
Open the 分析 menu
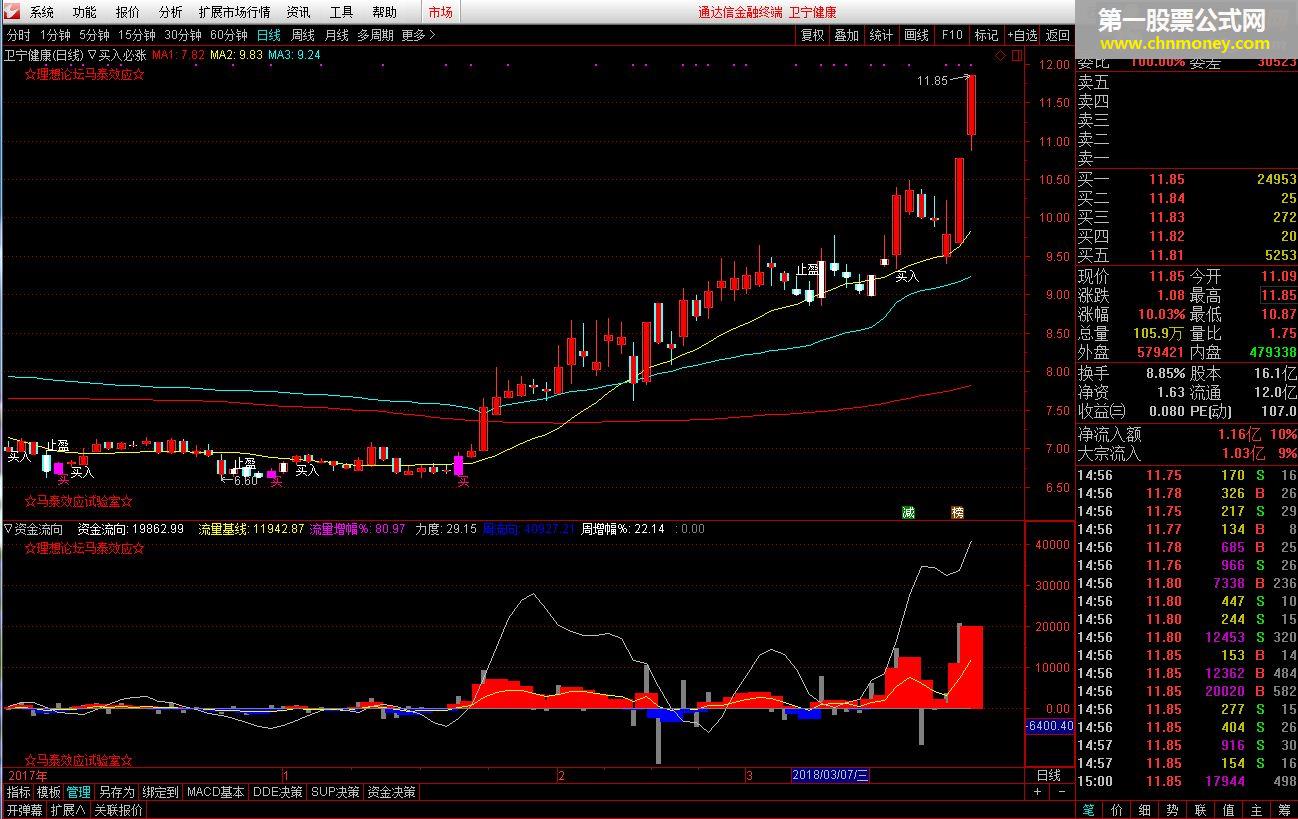tap(171, 12)
